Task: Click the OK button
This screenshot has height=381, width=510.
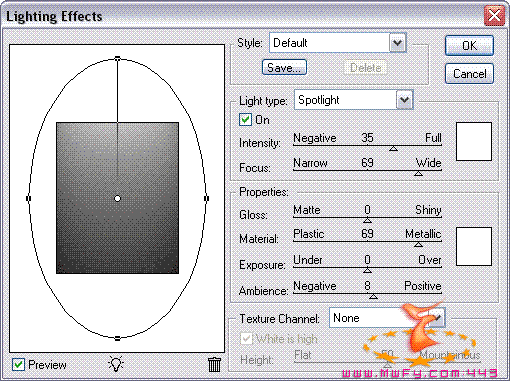Action: pos(469,45)
